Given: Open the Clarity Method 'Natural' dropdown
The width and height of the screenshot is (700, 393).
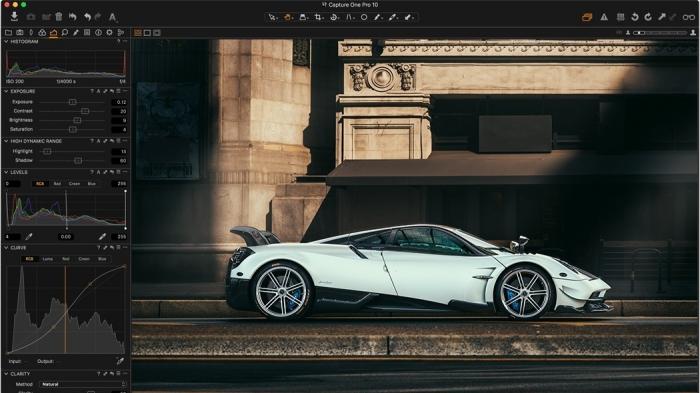Looking at the screenshot, I should pyautogui.click(x=83, y=384).
